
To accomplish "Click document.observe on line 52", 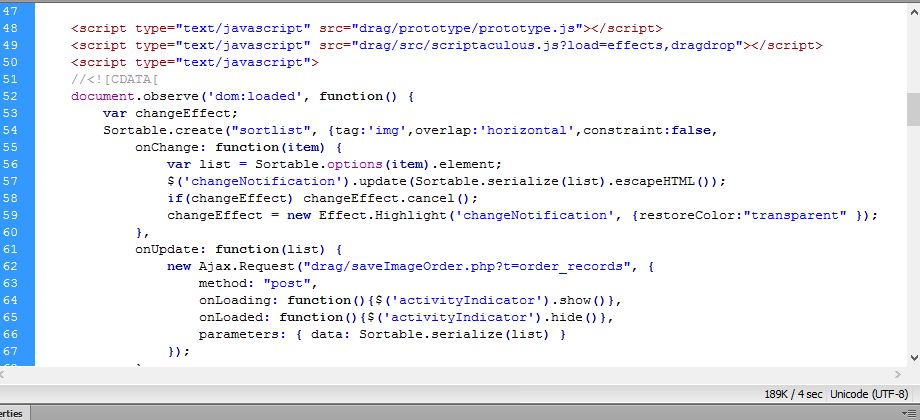I will tap(134, 96).
